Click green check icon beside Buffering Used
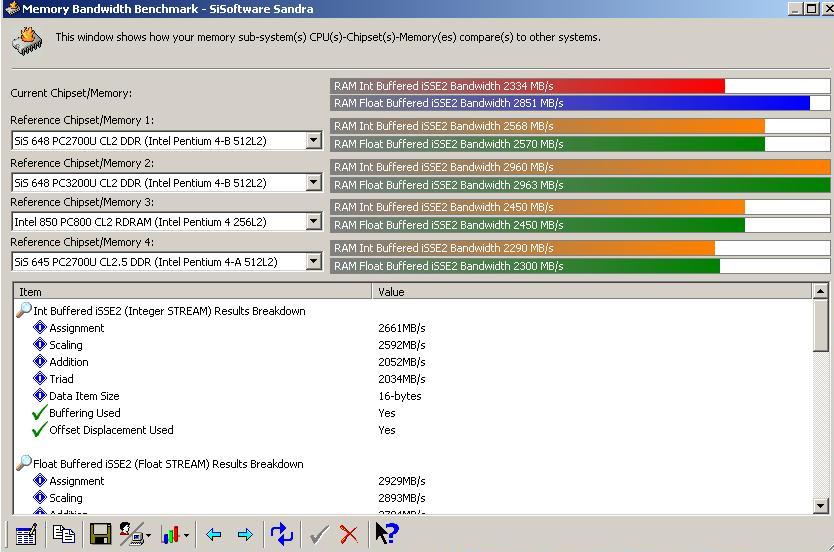Screen dimensions: 834x552 39,413
